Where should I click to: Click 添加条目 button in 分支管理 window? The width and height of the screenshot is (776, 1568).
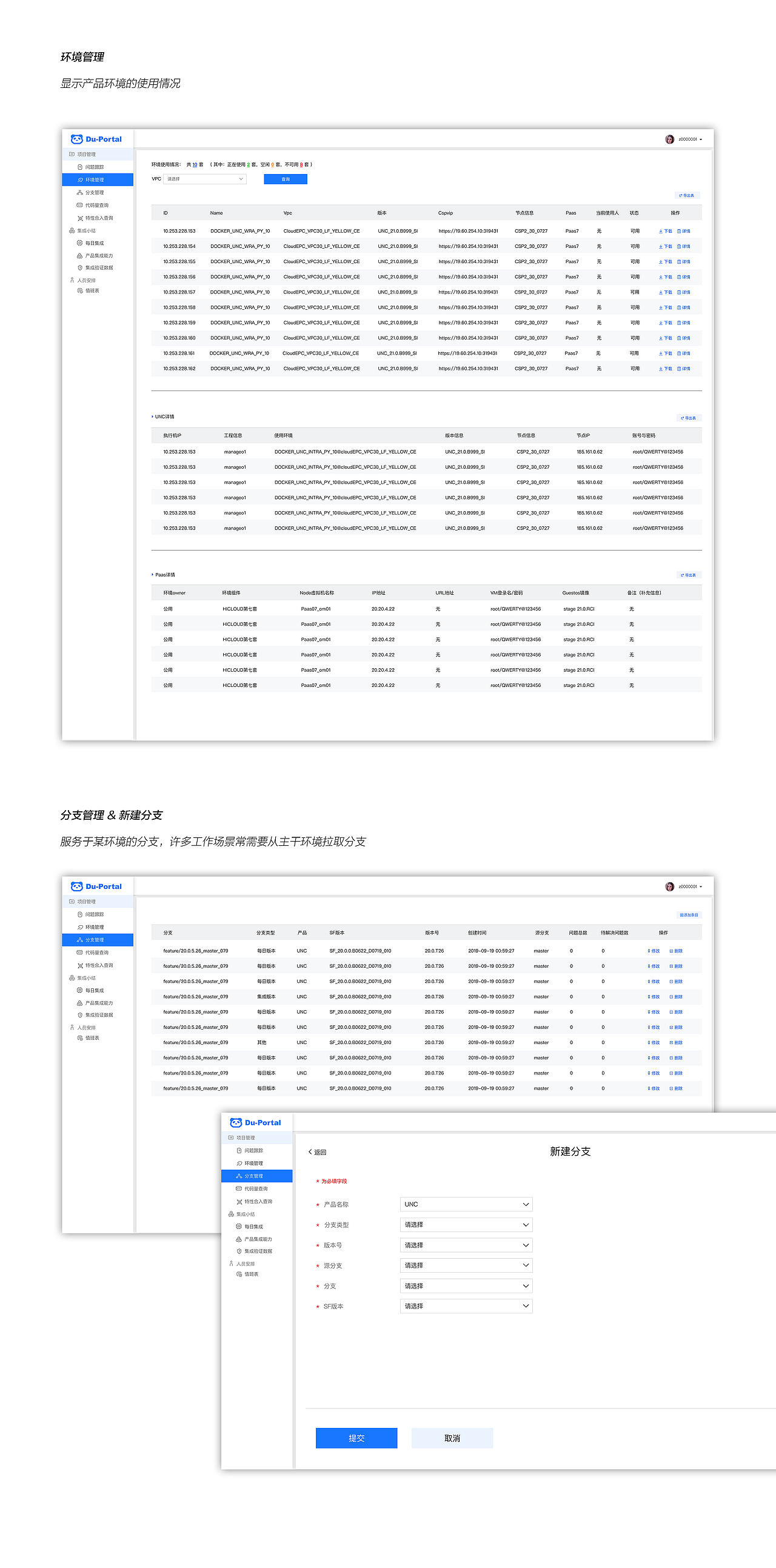click(x=689, y=915)
